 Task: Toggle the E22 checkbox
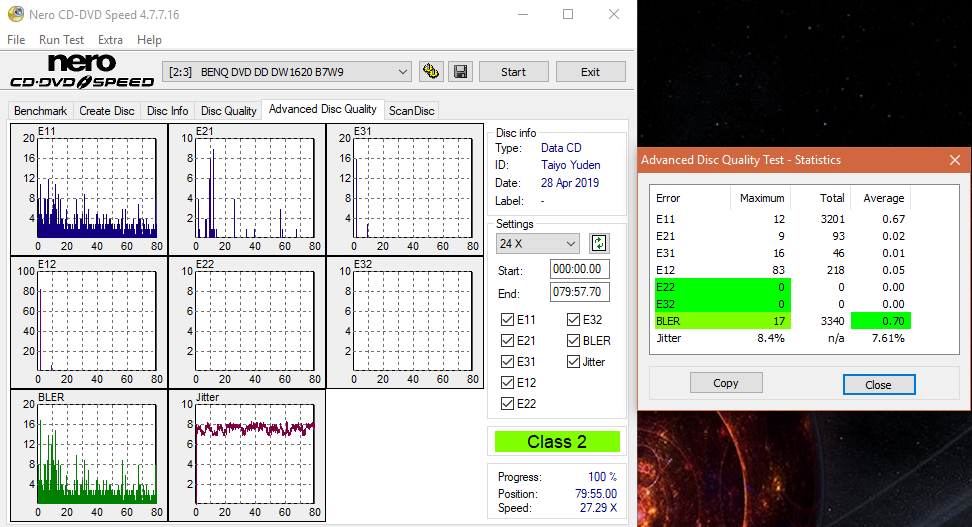click(x=507, y=404)
